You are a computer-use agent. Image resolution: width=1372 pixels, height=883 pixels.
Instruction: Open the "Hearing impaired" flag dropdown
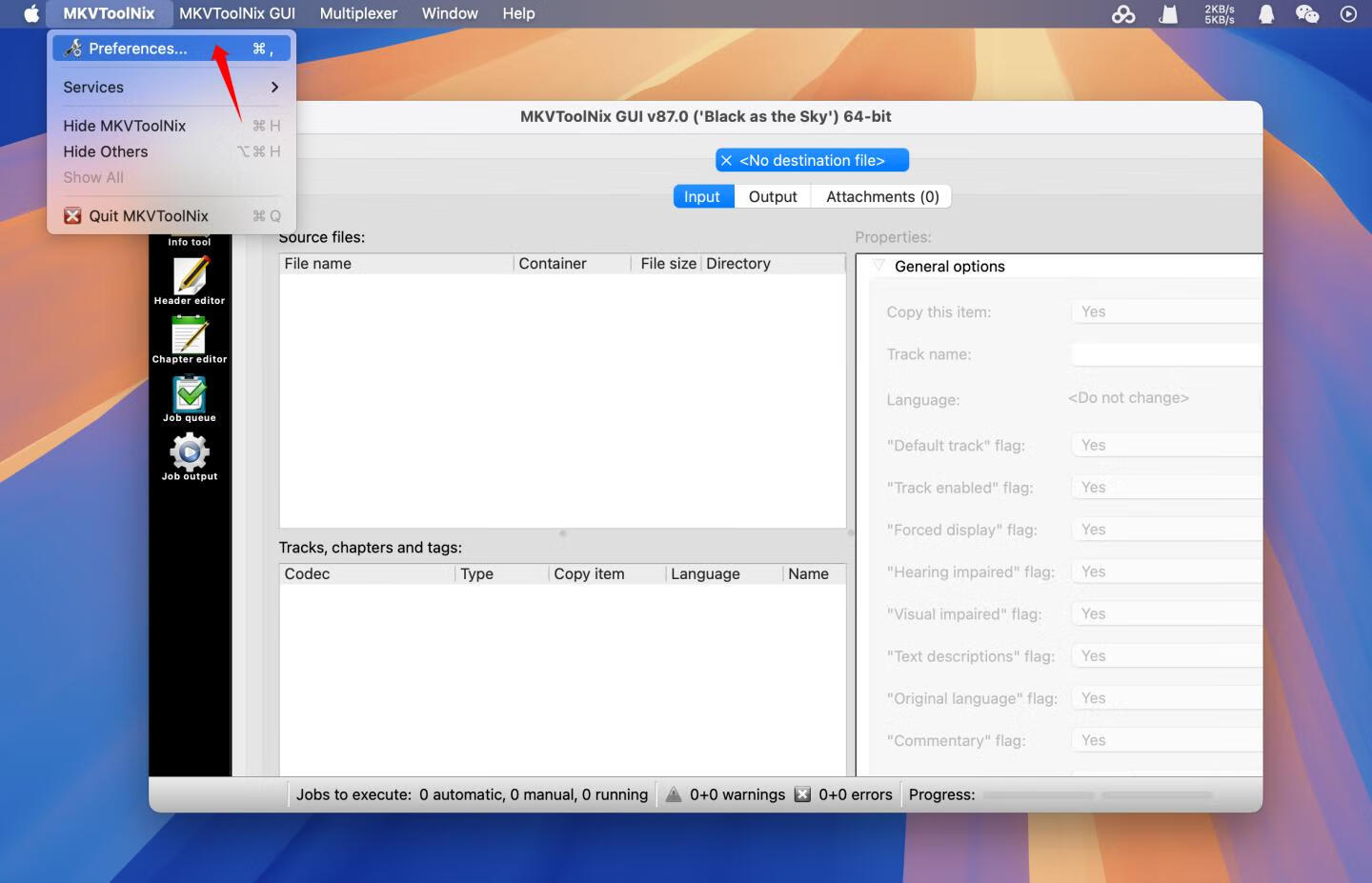coord(1167,572)
